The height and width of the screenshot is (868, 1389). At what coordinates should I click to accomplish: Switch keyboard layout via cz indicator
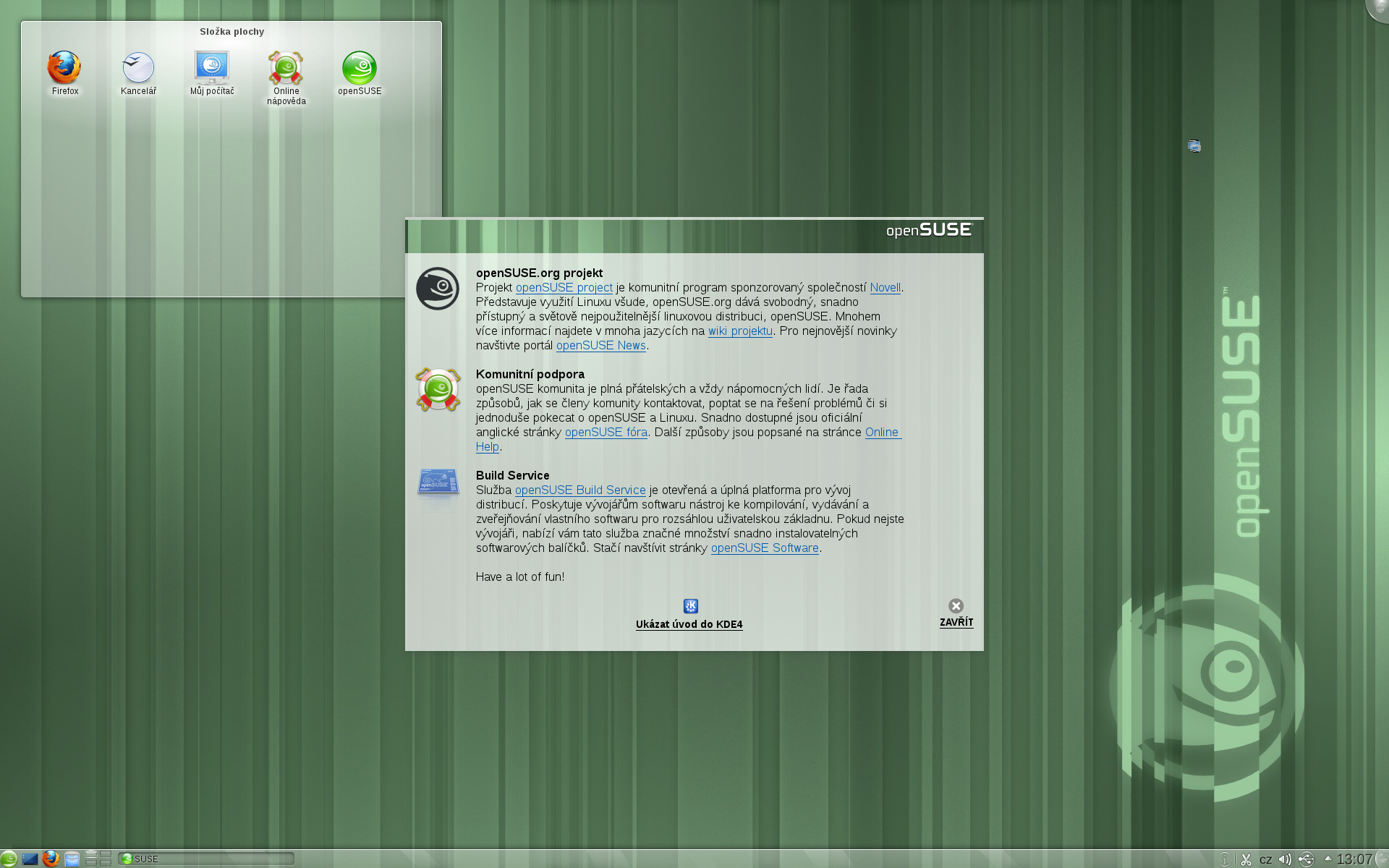click(1265, 859)
